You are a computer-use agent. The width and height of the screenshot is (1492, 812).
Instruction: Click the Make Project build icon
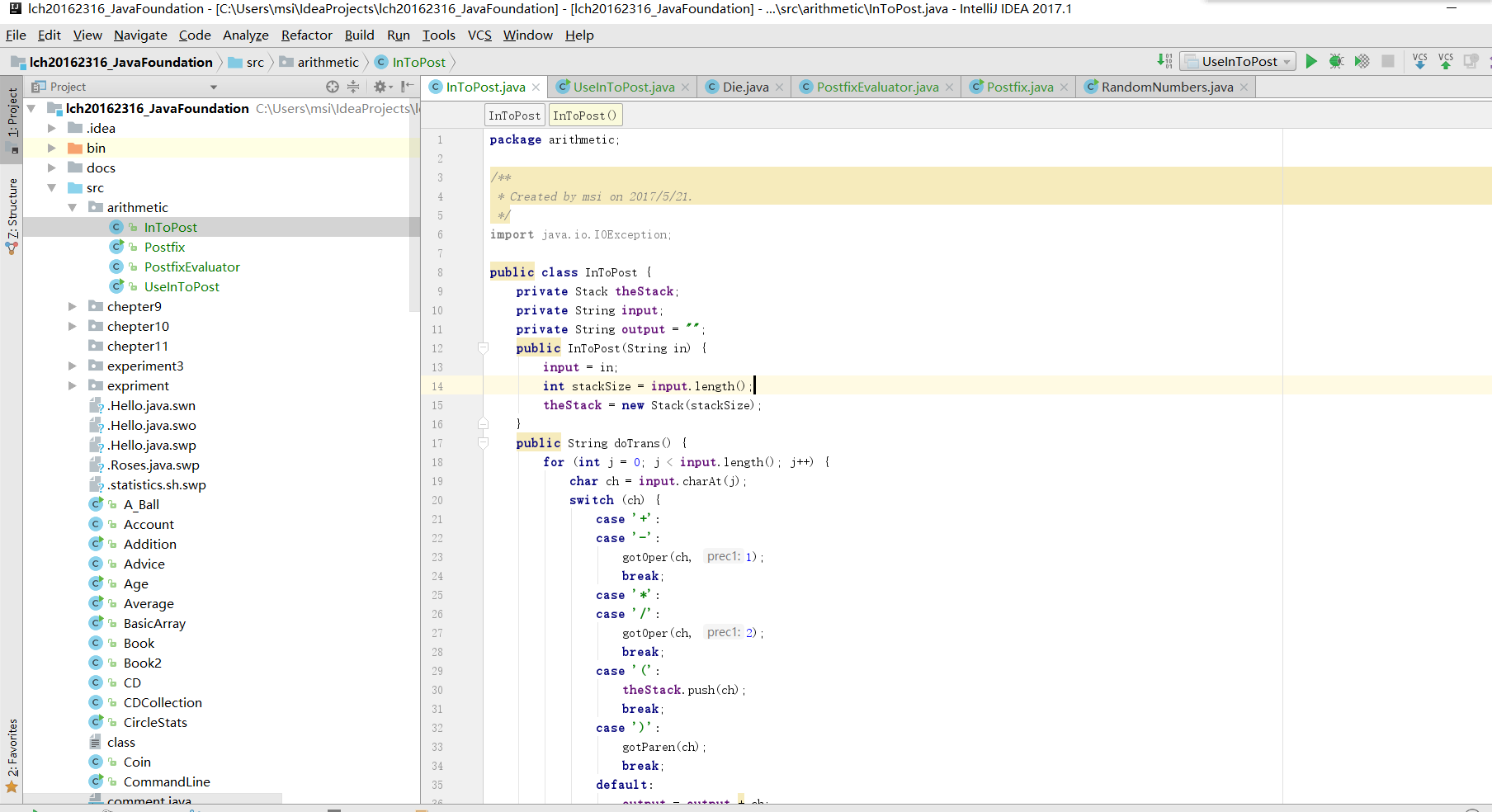[x=1164, y=61]
